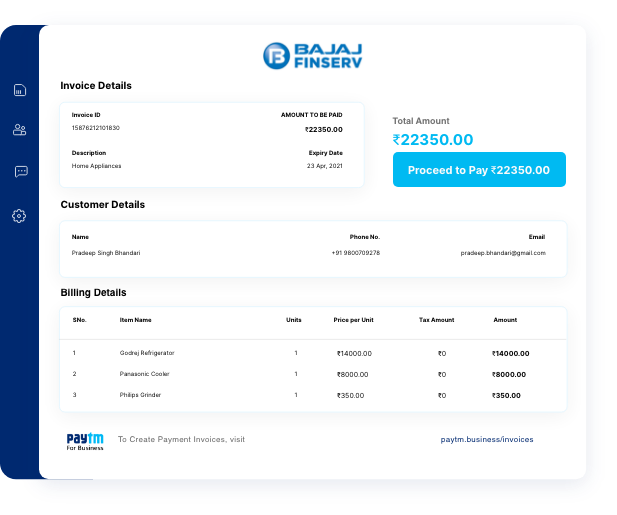Click the Price per Unit column header
This screenshot has height=515, width=617.
click(354, 320)
